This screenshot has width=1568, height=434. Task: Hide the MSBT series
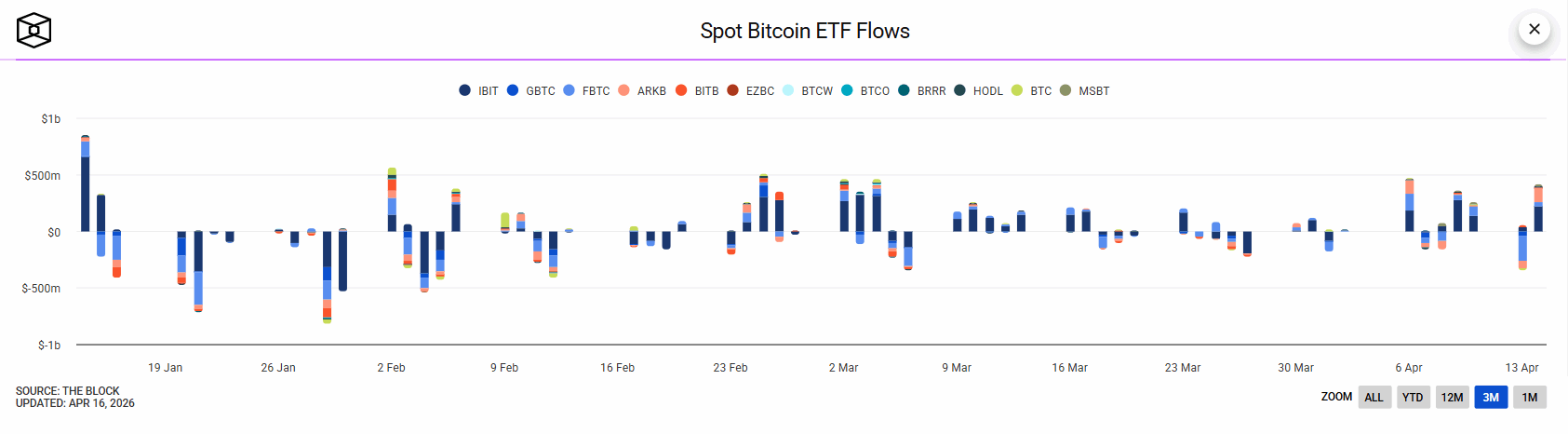click(1084, 90)
